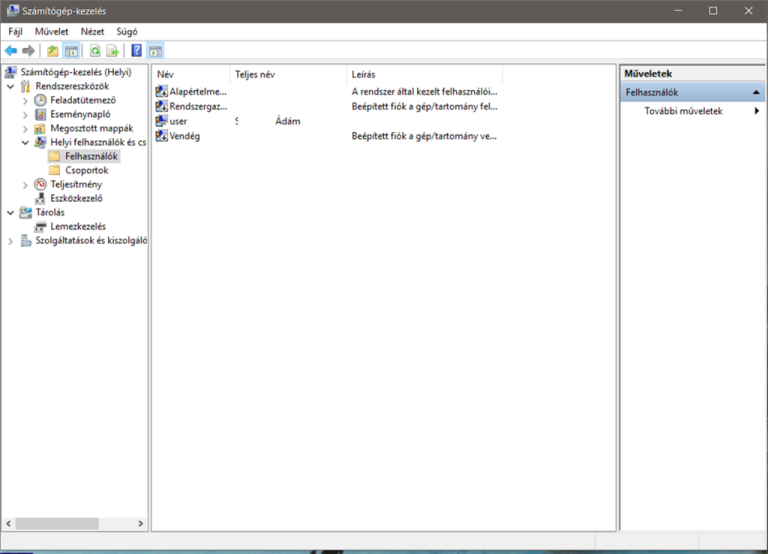This screenshot has height=554, width=768.
Task: Open help with the question mark icon
Action: pyautogui.click(x=137, y=50)
